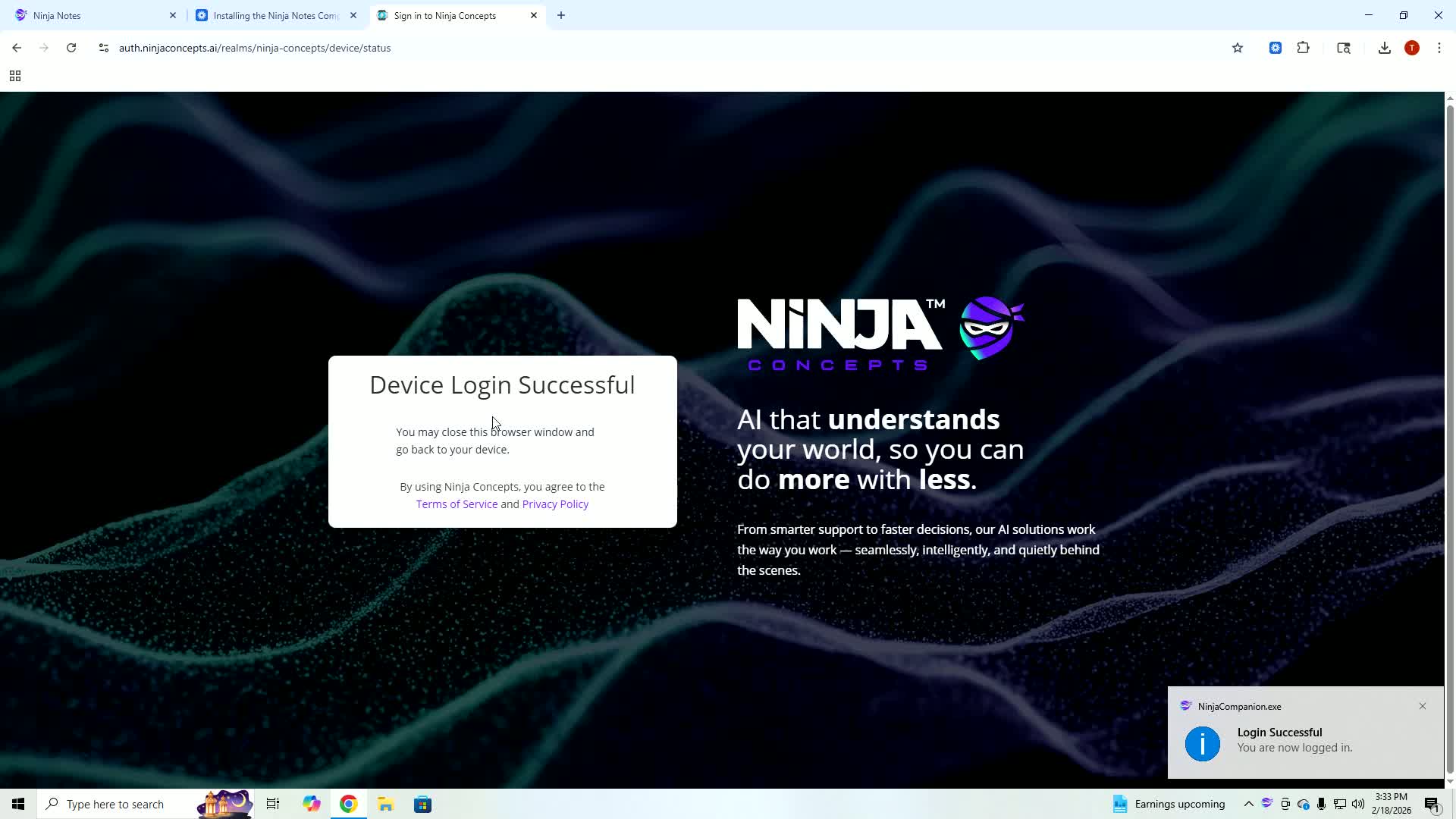Open the tab search icon in the toolbar
This screenshot has height=819, width=1456.
(x=1344, y=48)
